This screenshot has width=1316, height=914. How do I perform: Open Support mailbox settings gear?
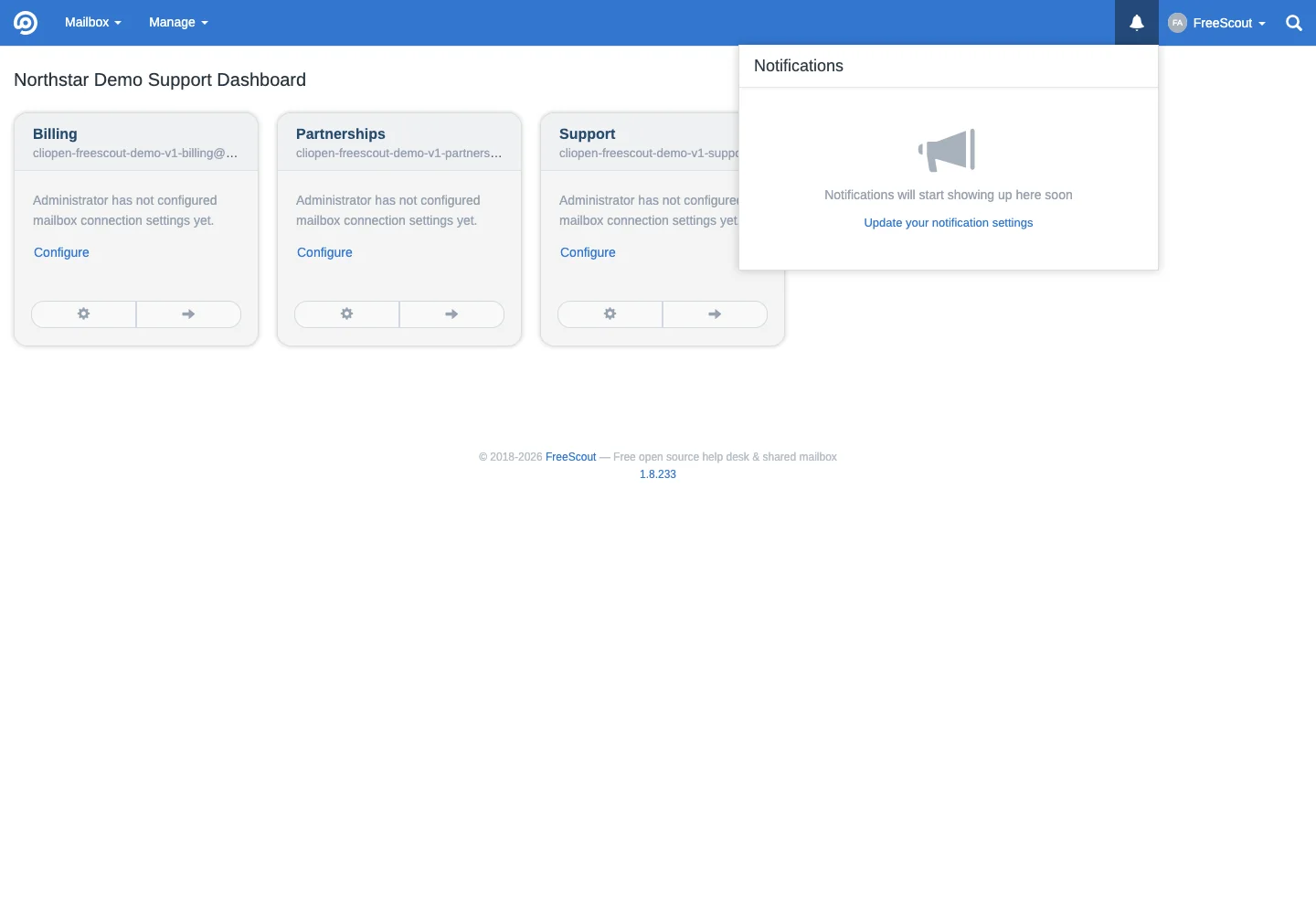[x=610, y=314]
